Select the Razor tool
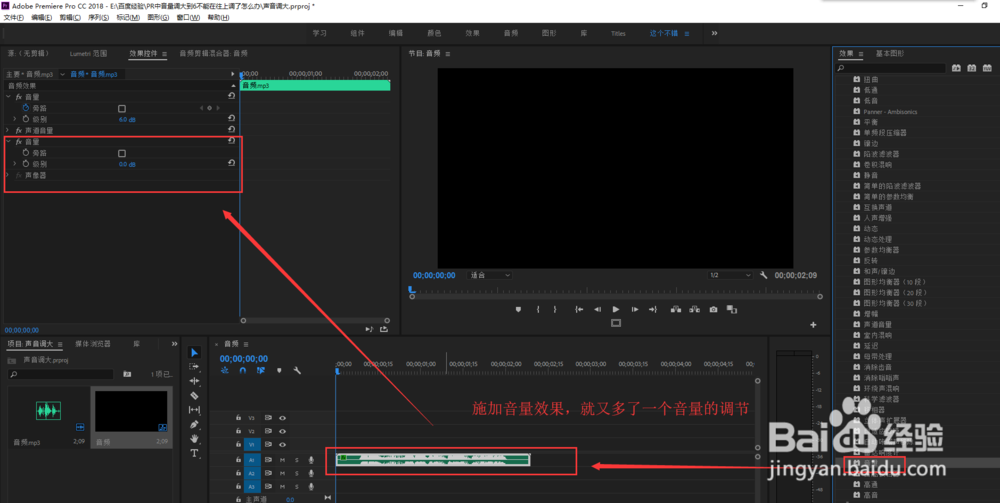Image resolution: width=1000 pixels, height=503 pixels. coord(195,395)
